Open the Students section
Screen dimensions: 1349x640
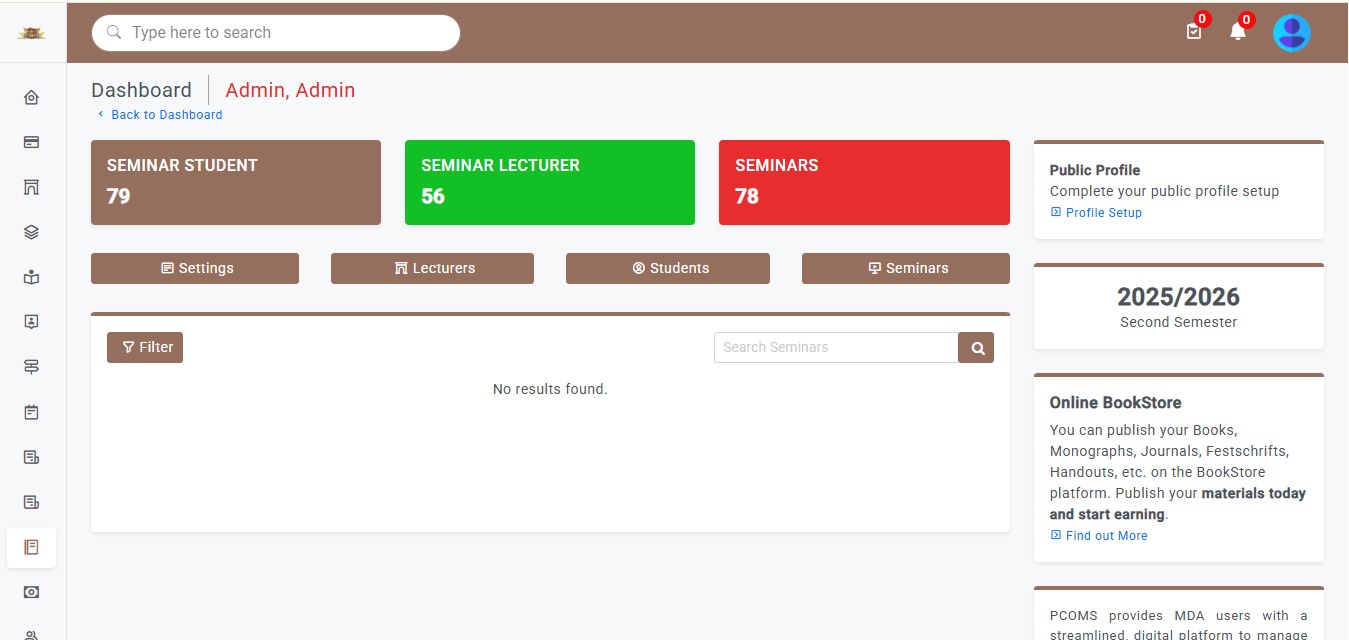tap(668, 268)
